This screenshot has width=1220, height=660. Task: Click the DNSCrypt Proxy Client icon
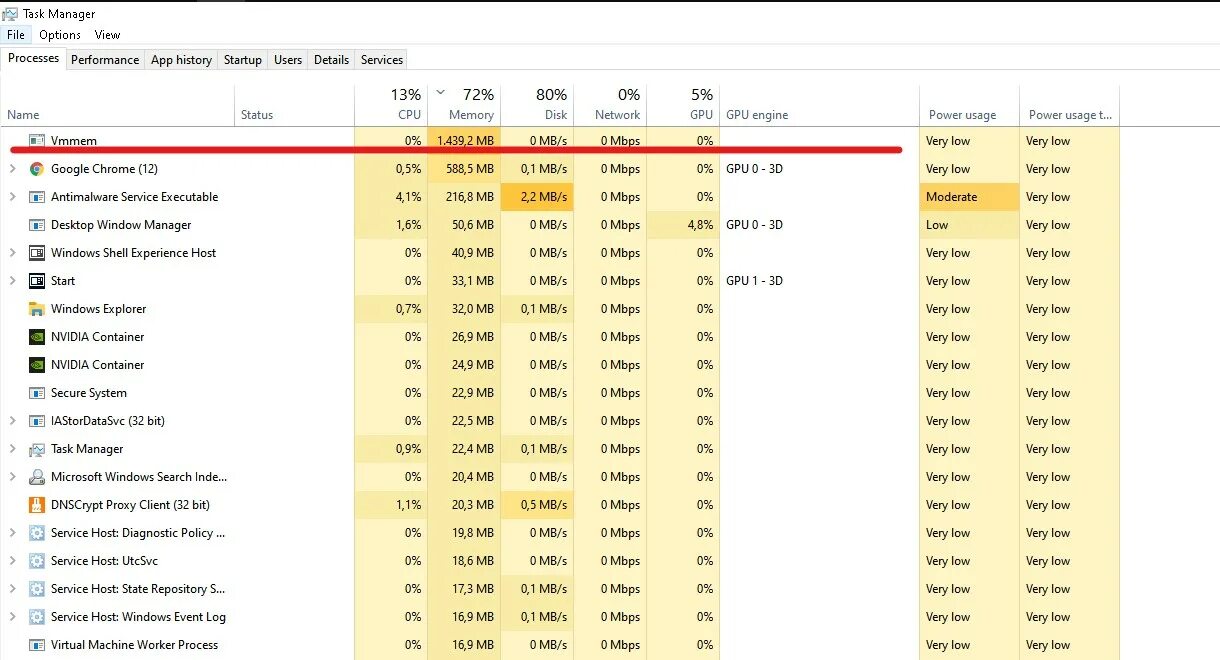tap(37, 505)
